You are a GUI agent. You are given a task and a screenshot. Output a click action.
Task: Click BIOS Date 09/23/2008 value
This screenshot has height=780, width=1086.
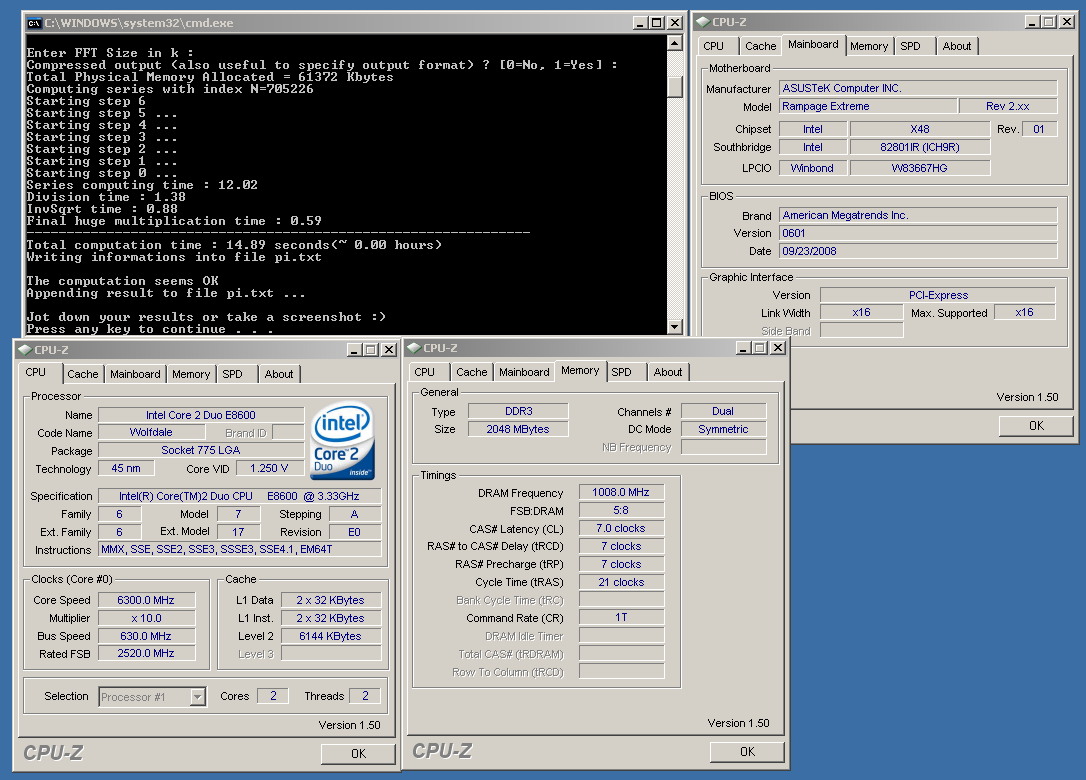pos(918,251)
